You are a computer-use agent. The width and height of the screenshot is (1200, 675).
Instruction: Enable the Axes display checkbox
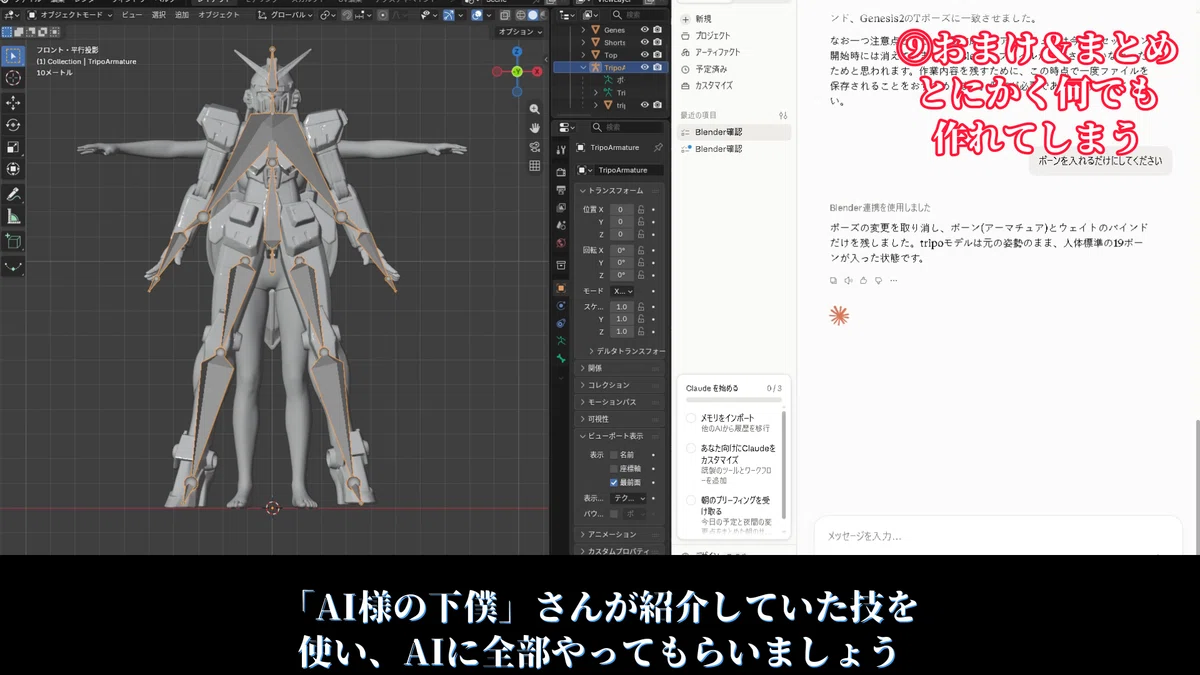pyautogui.click(x=614, y=468)
